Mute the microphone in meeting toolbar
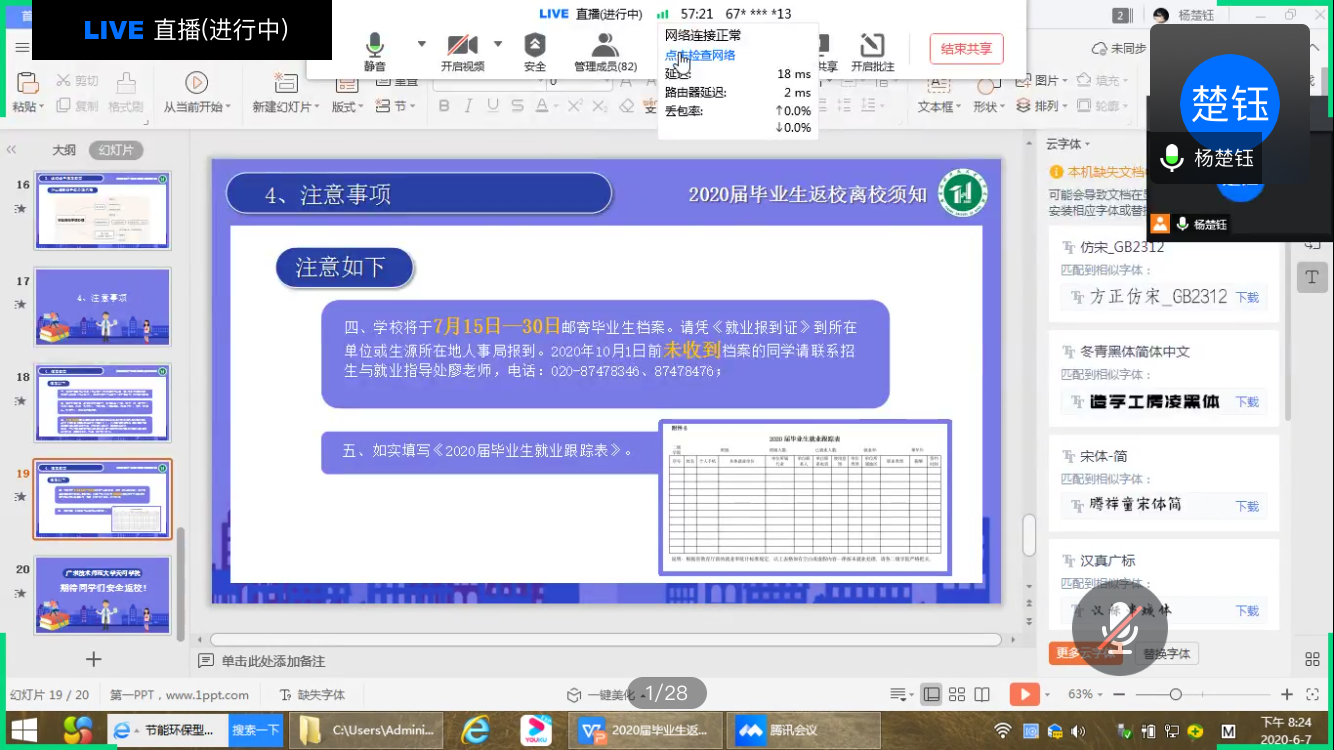Image resolution: width=1334 pixels, height=750 pixels. (x=375, y=47)
